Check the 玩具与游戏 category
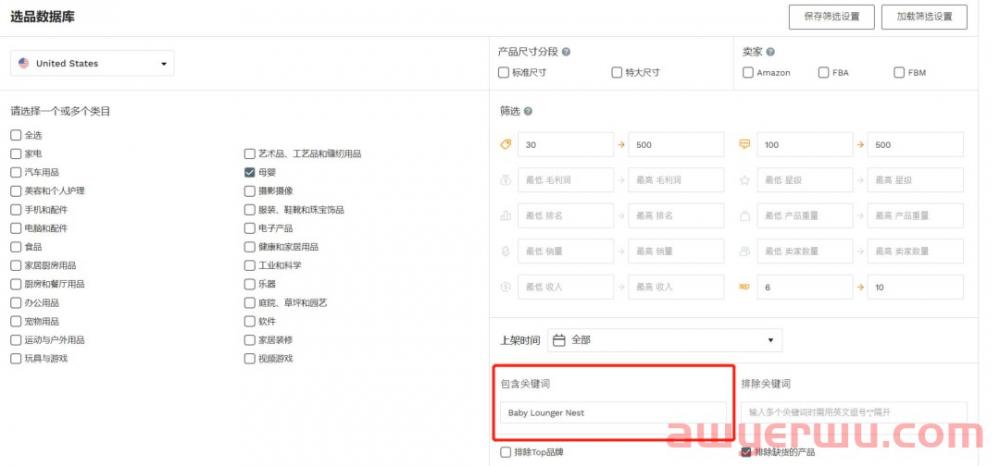 tap(16, 358)
